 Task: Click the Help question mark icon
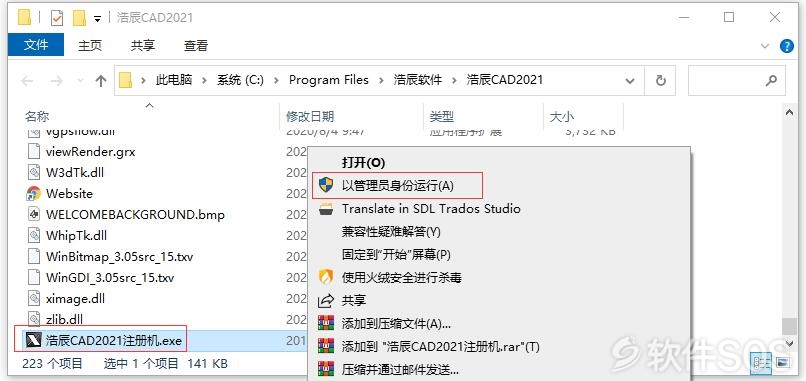[786, 46]
